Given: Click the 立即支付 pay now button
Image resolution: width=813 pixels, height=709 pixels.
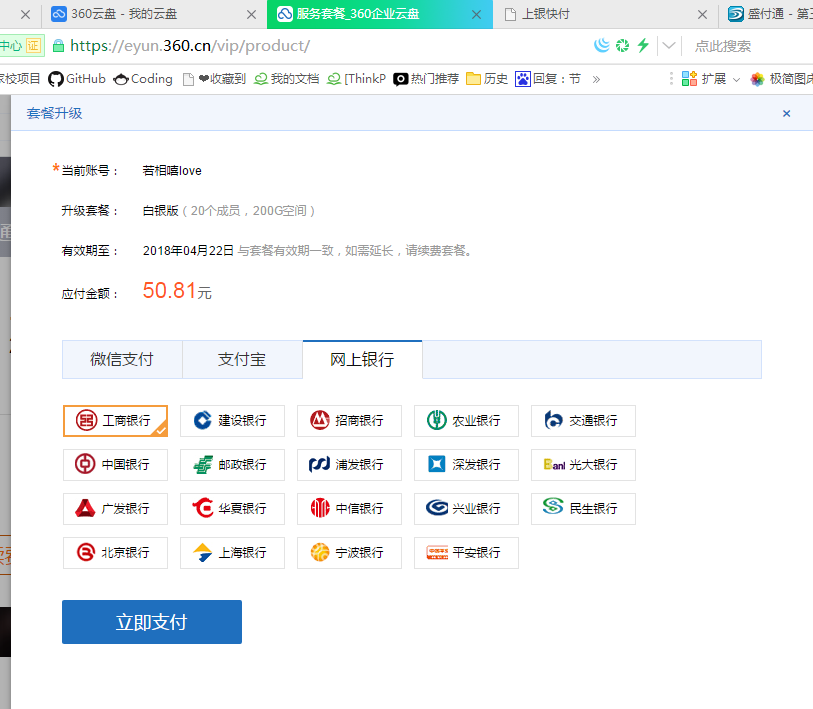Looking at the screenshot, I should pyautogui.click(x=152, y=622).
